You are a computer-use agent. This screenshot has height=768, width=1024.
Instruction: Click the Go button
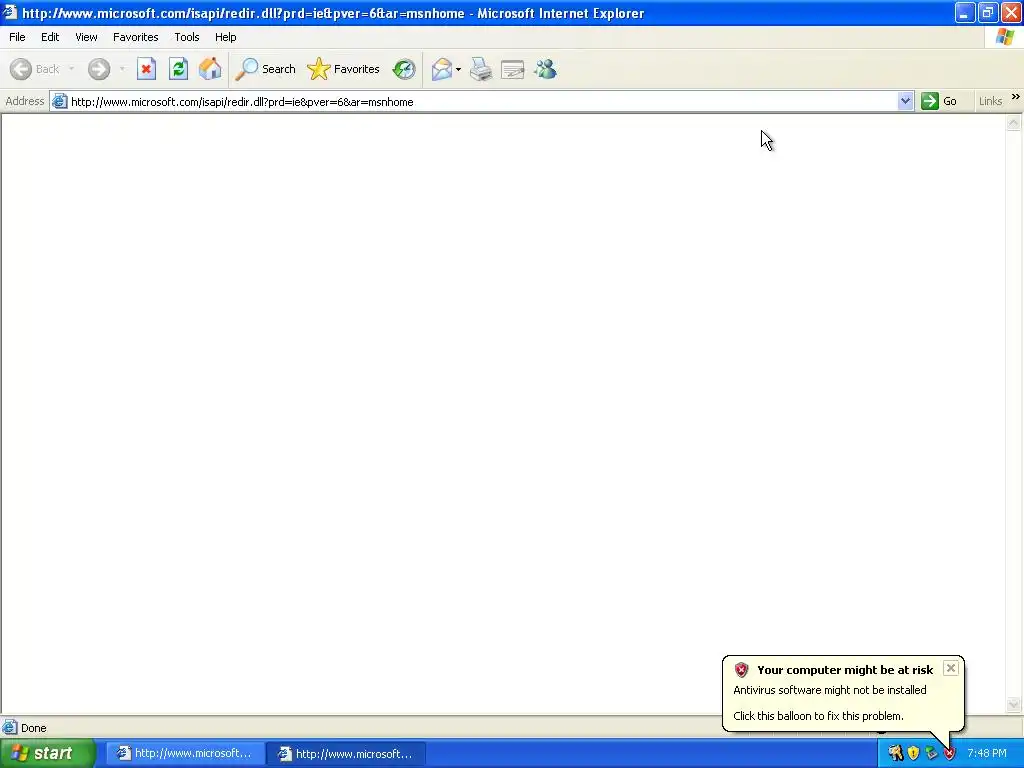(x=939, y=101)
